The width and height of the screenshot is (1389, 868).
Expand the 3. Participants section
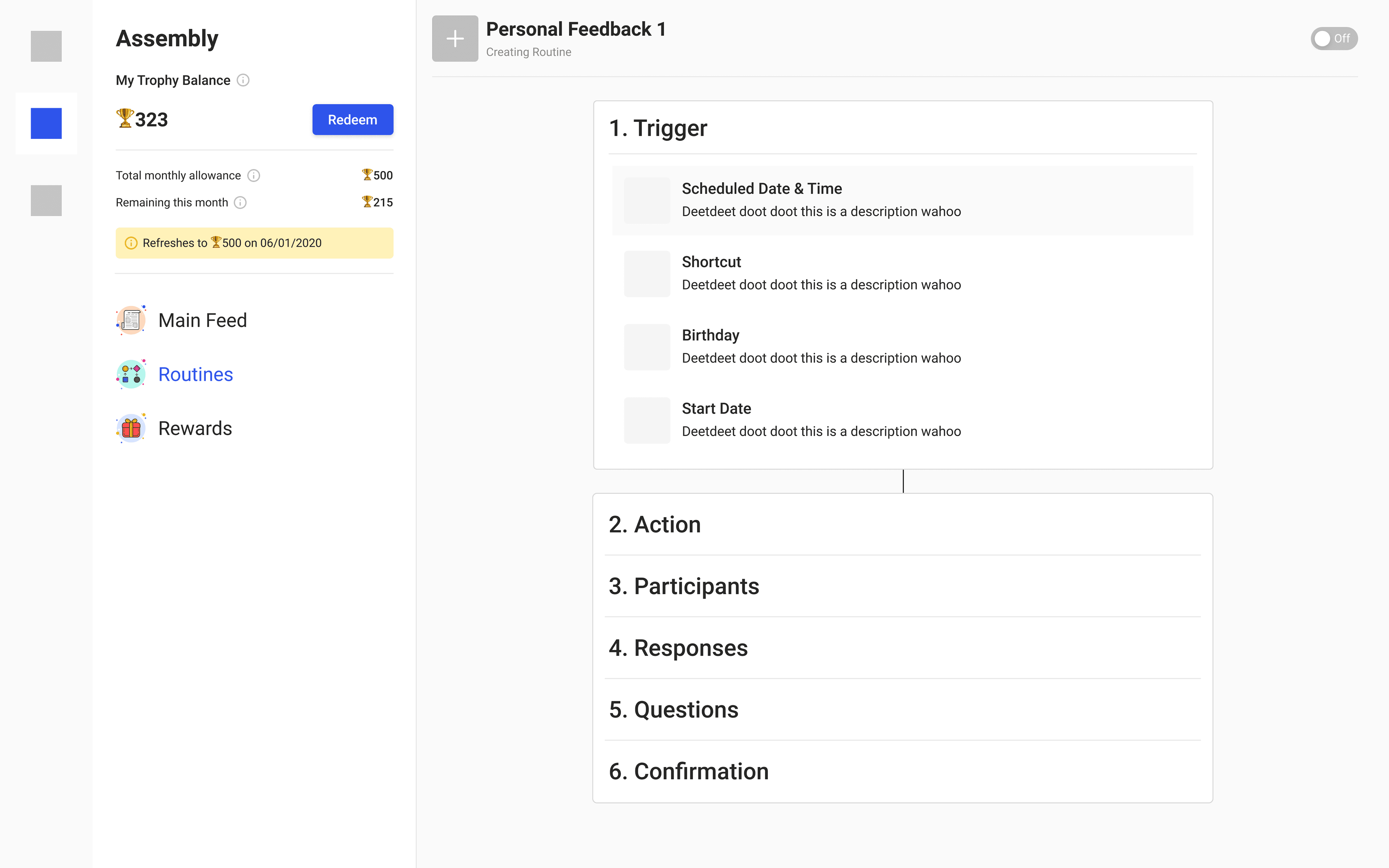coord(902,586)
